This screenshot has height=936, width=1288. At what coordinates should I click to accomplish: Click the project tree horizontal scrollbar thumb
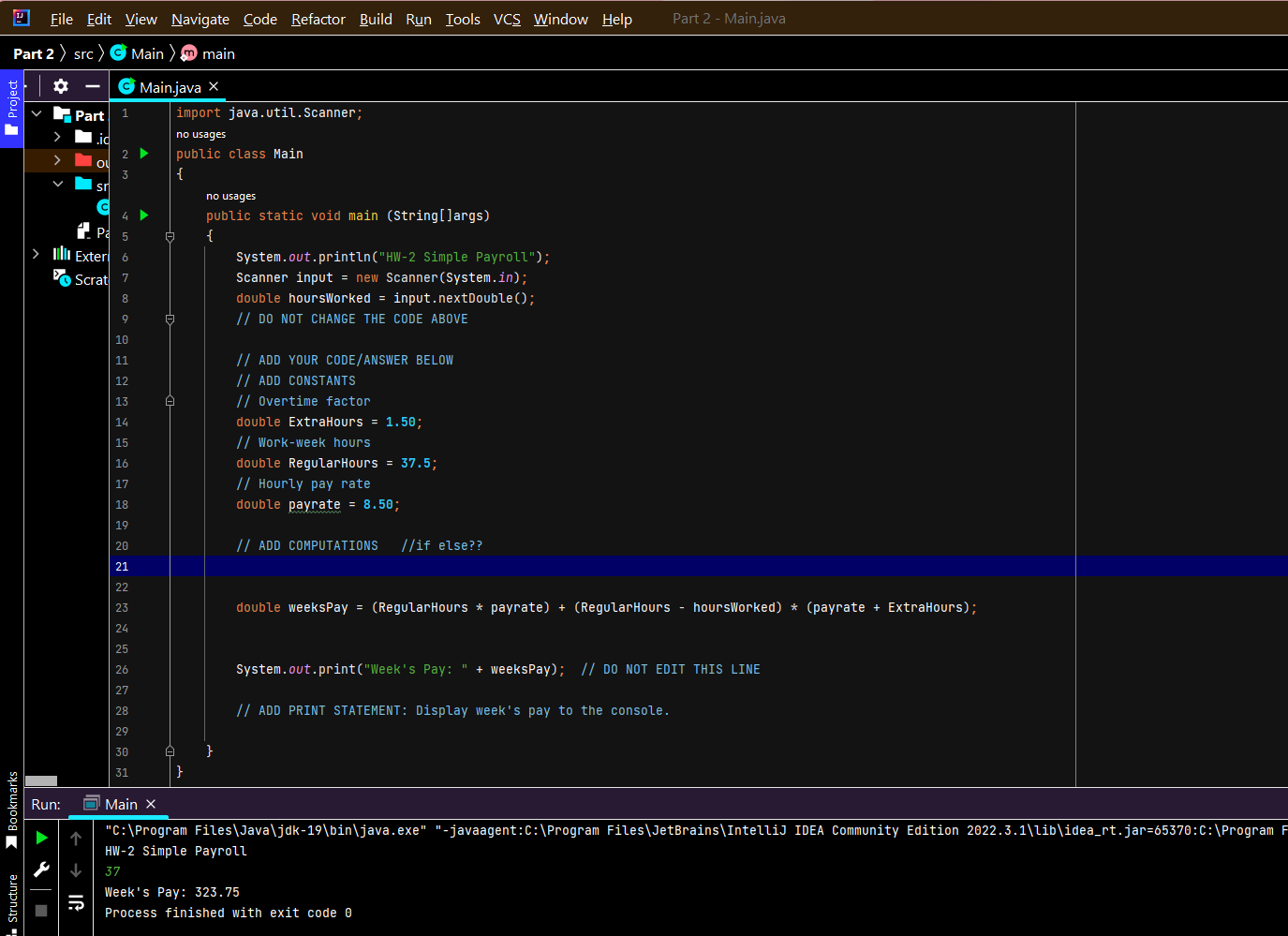click(x=41, y=780)
